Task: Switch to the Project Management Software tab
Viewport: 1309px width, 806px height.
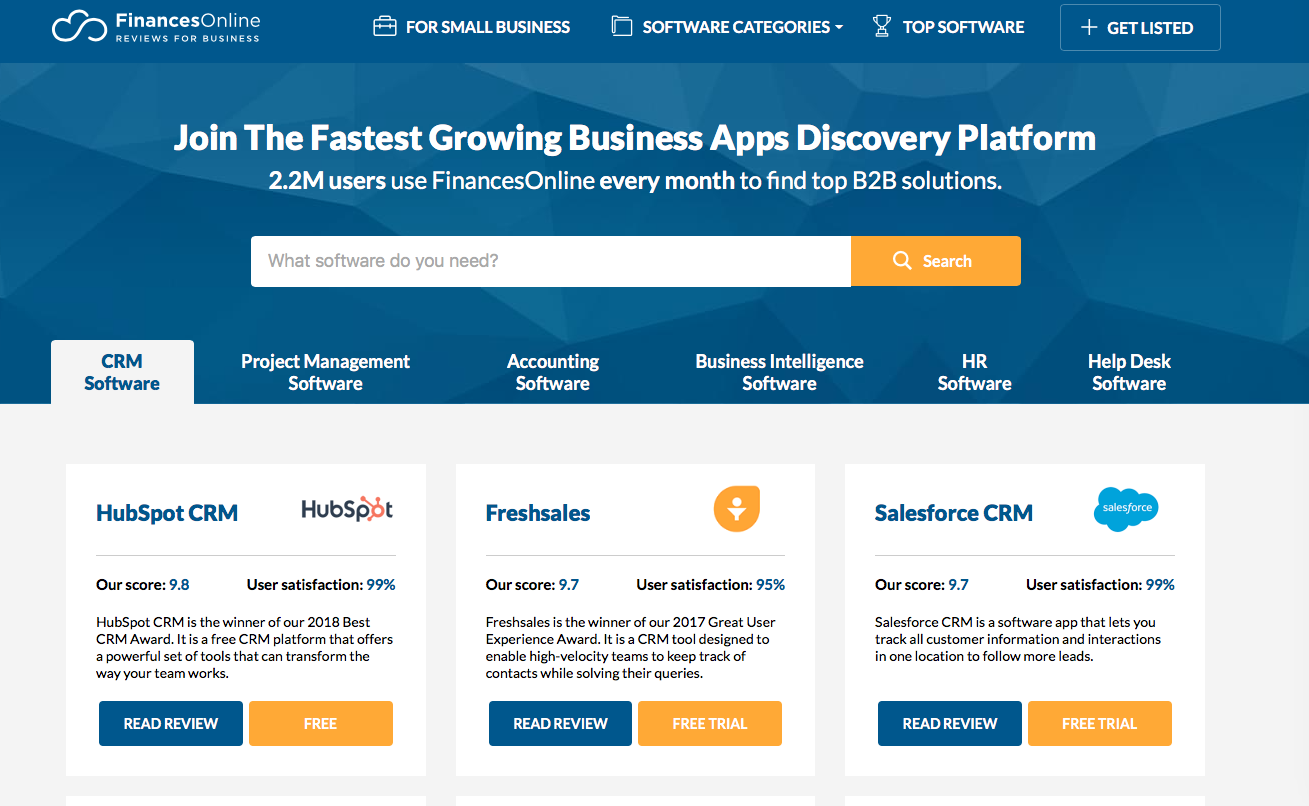Action: coord(325,372)
